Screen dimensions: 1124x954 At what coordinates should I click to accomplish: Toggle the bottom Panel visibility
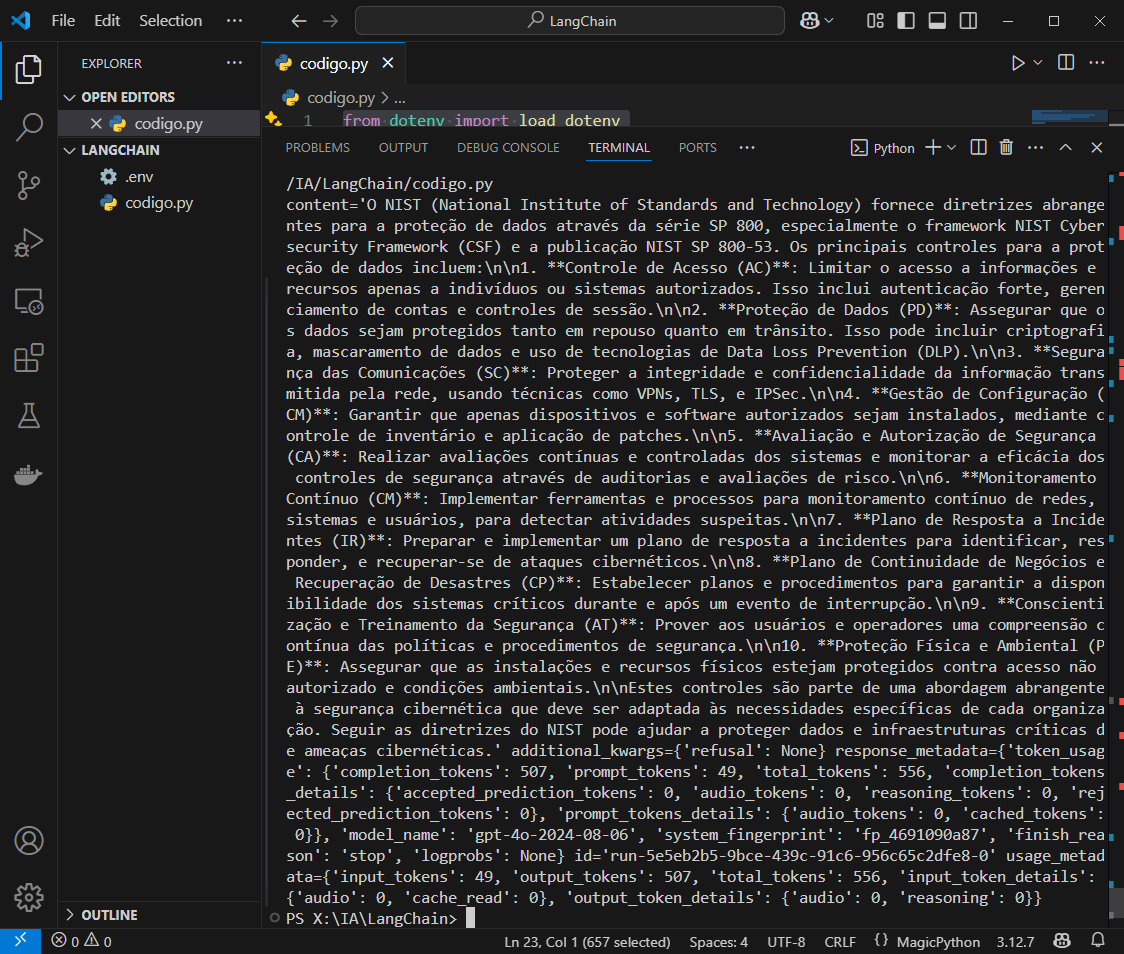point(937,21)
